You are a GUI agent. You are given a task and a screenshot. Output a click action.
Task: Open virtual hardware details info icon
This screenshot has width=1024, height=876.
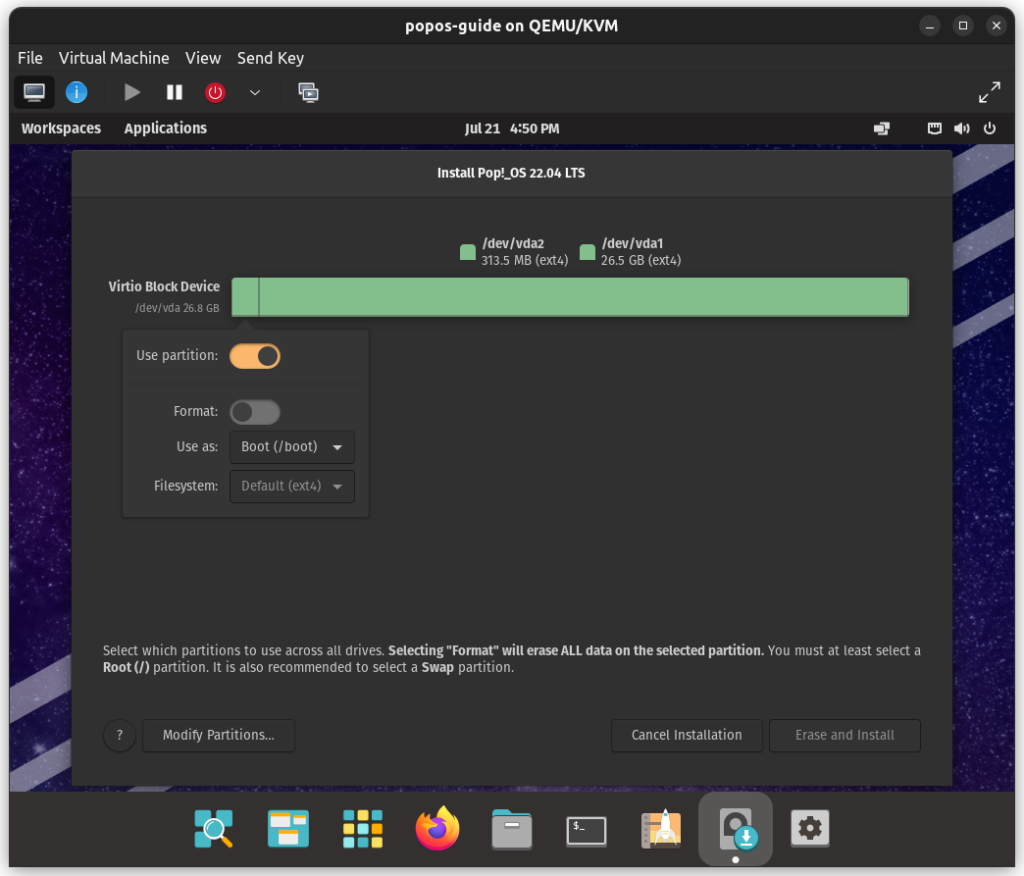pos(76,92)
